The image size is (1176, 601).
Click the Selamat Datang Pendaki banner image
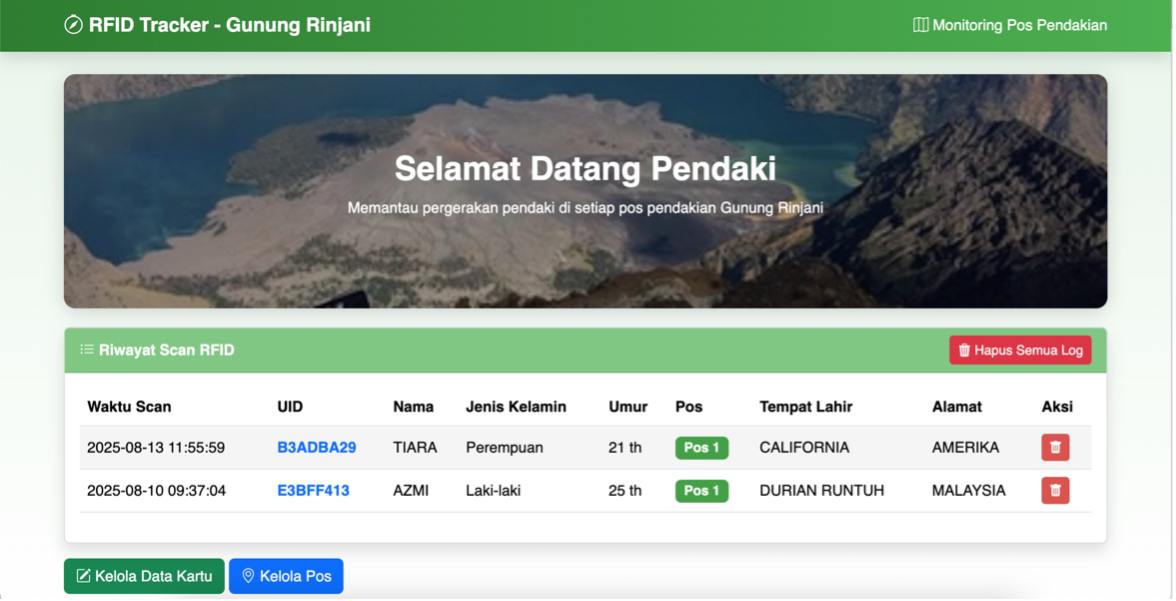pos(585,190)
